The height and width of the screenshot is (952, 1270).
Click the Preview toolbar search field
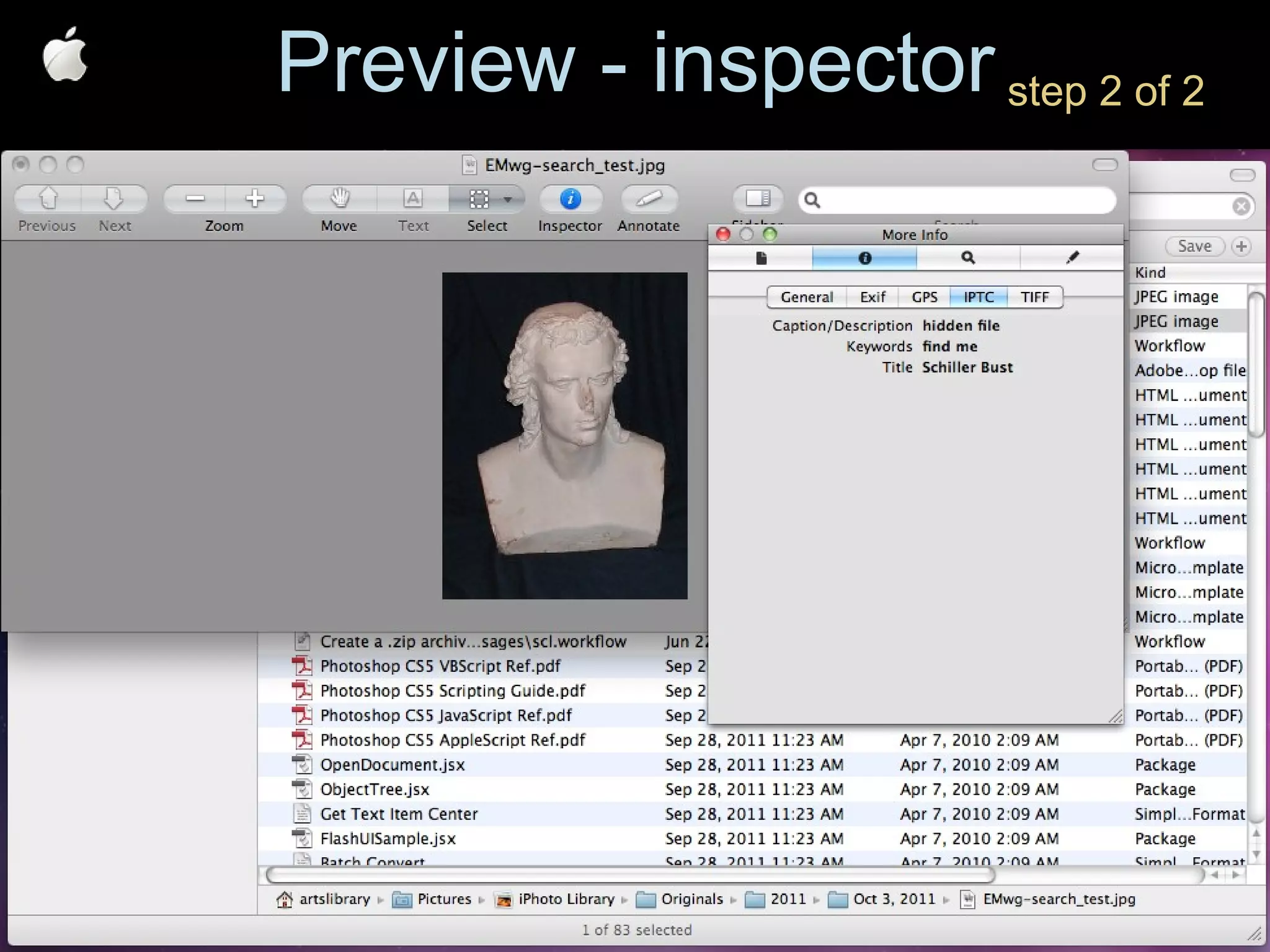[957, 200]
